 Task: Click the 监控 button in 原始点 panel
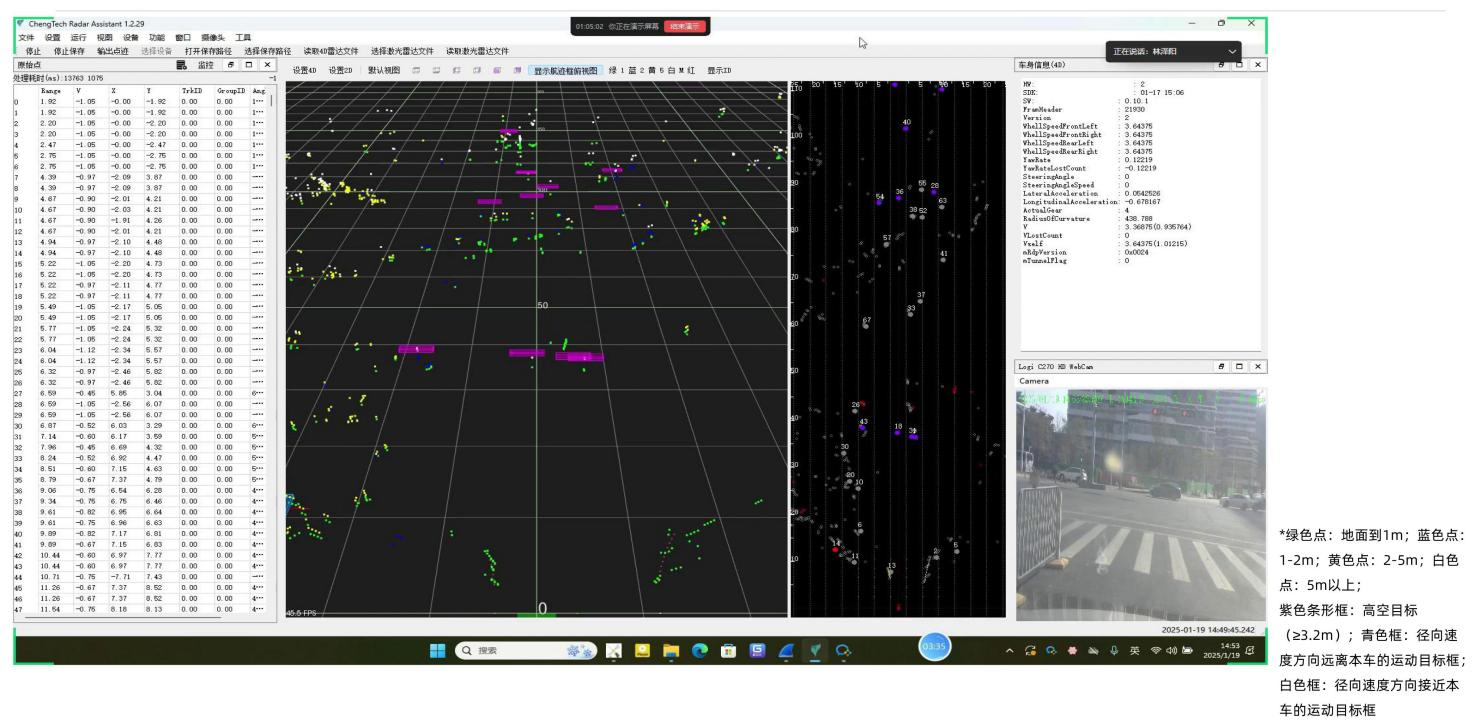205,65
